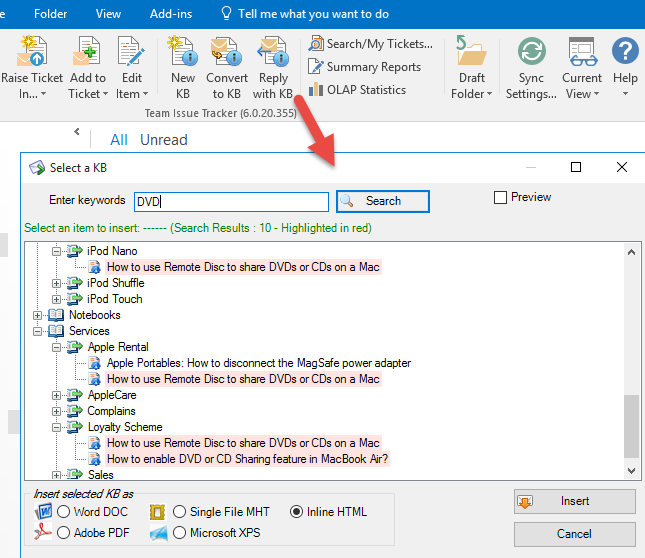The height and width of the screenshot is (558, 645).
Task: Click the Add to Ticket icon
Action: pyautogui.click(x=87, y=51)
